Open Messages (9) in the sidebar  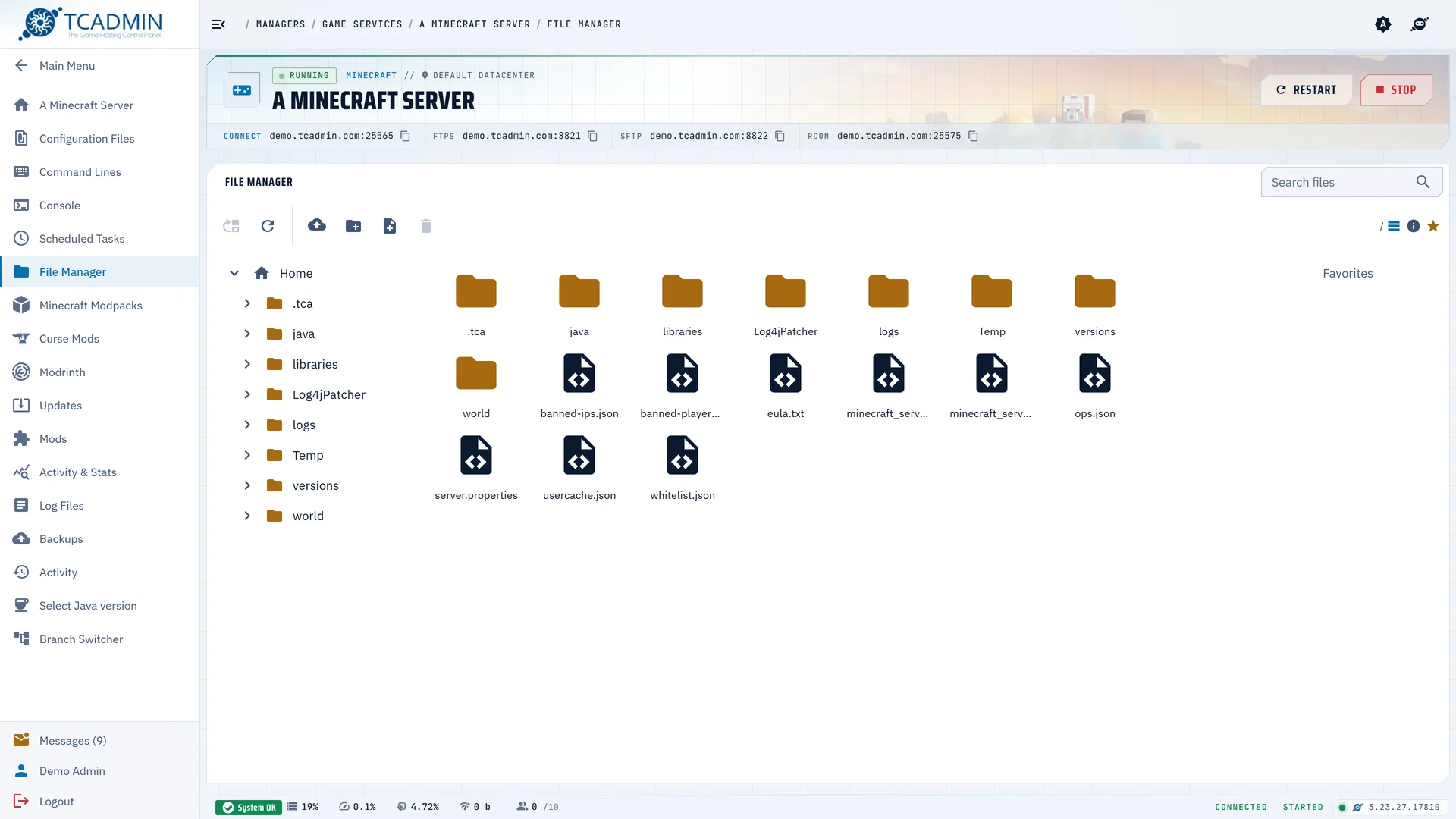point(99,740)
